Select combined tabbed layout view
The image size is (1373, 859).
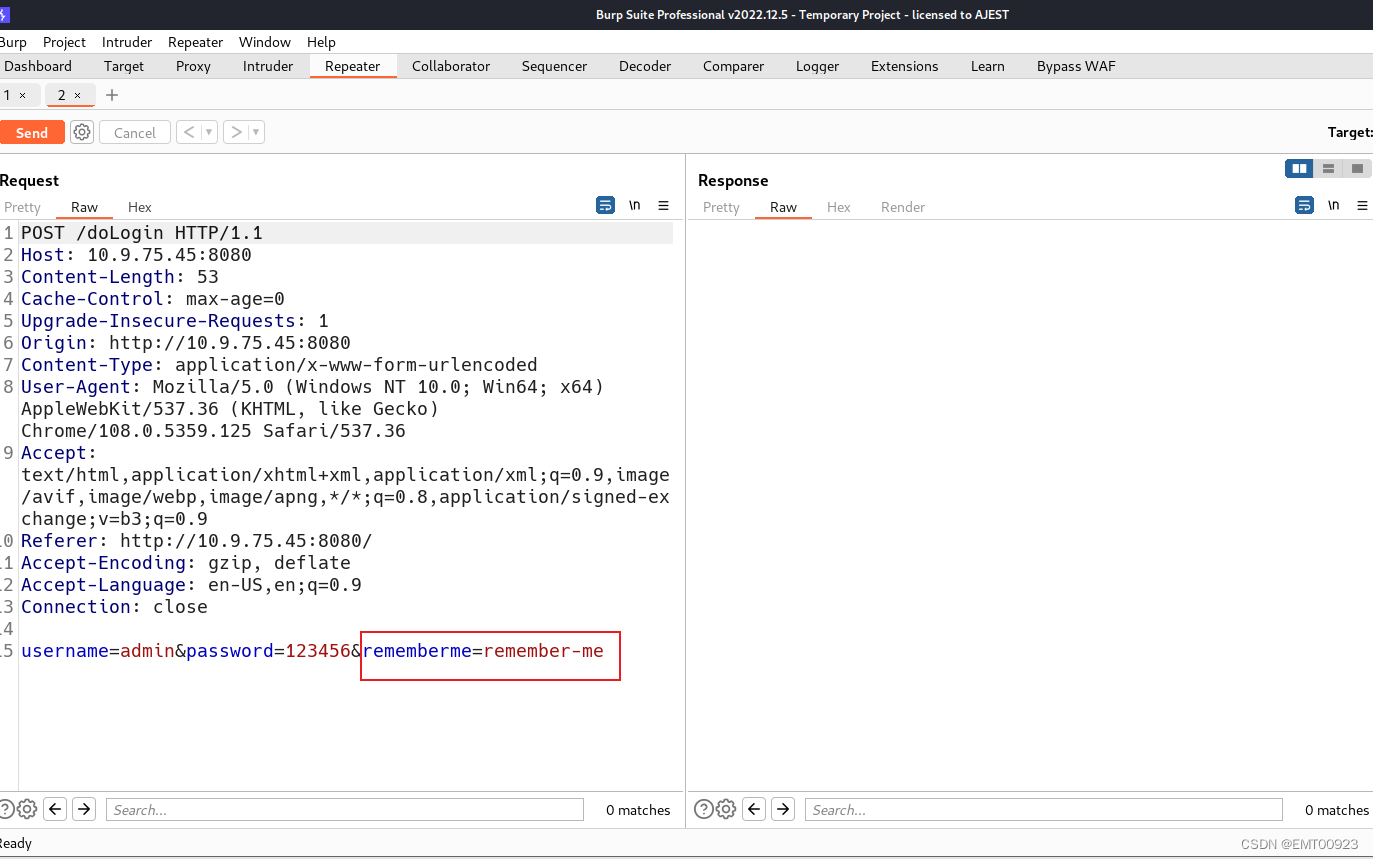(x=1357, y=169)
